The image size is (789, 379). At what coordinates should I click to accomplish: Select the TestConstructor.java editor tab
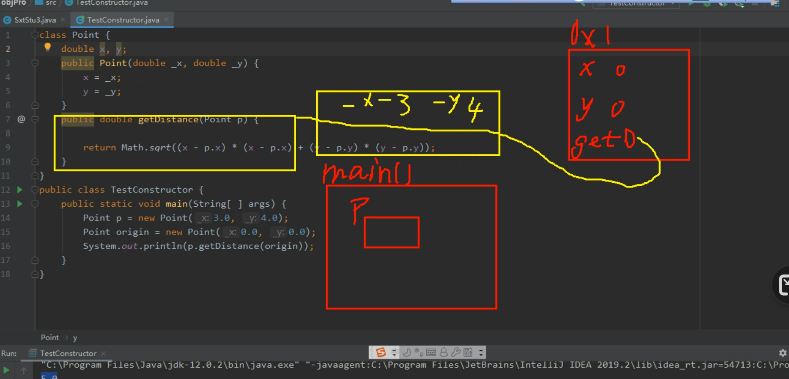[x=118, y=20]
